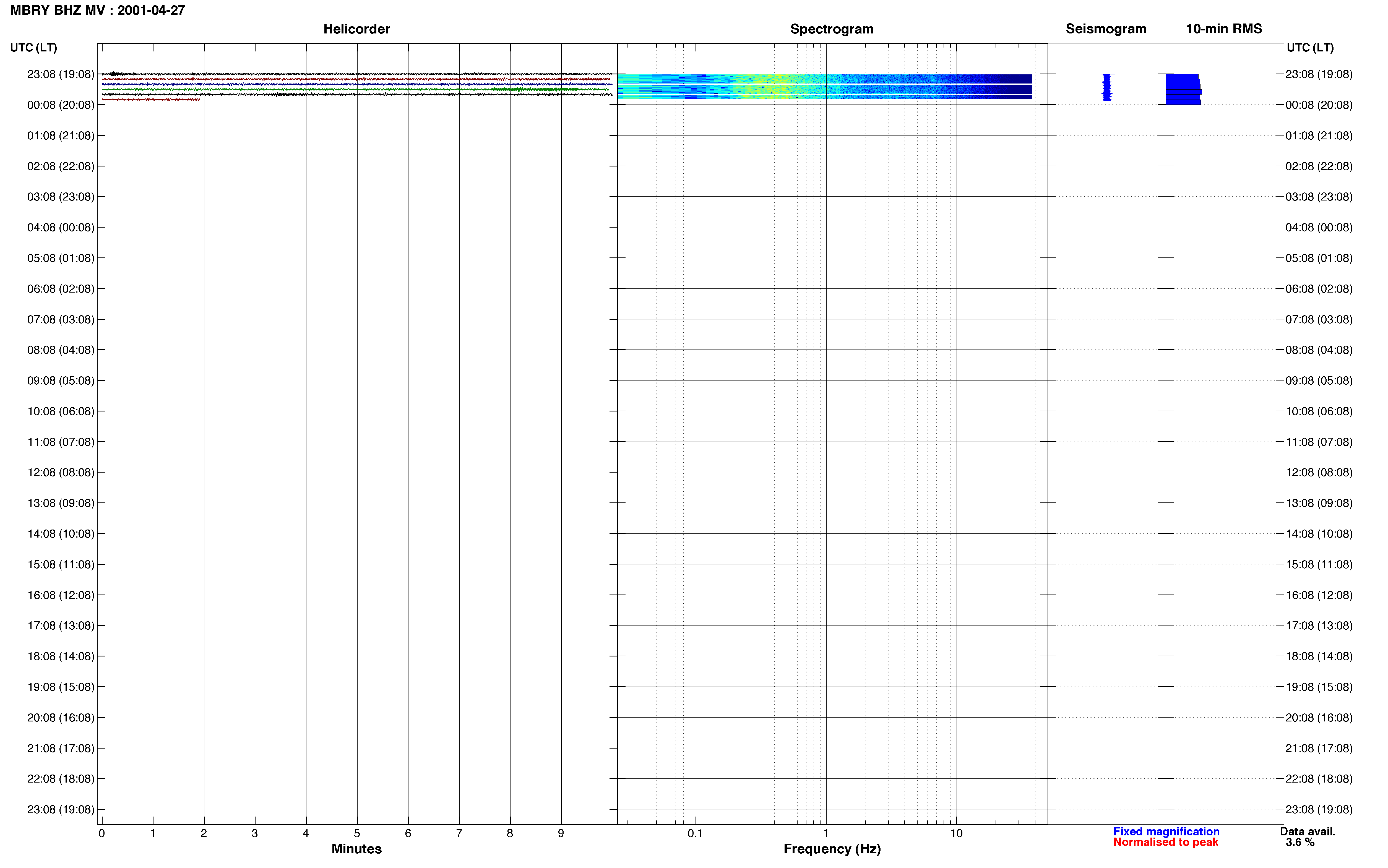Click the UTC (LT) label beside the RMS panel
This screenshot has height=868, width=1388.
1310,48
